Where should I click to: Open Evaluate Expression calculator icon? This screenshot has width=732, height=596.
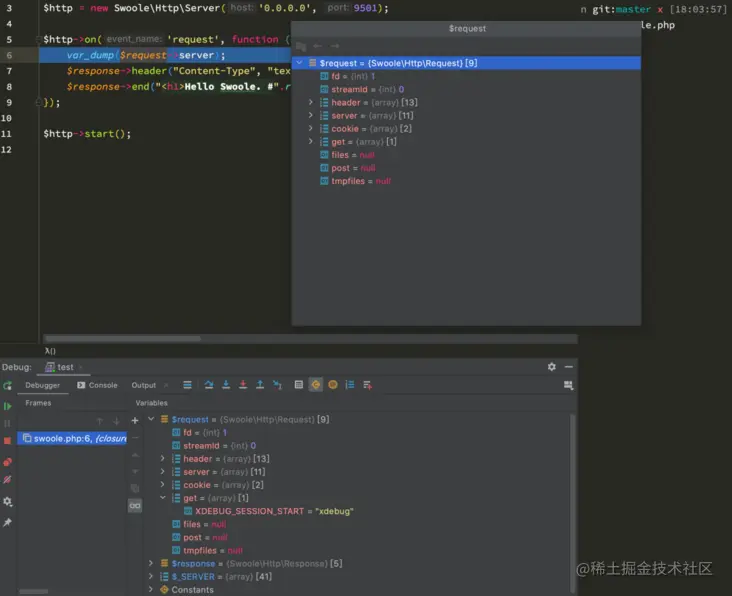click(x=299, y=385)
